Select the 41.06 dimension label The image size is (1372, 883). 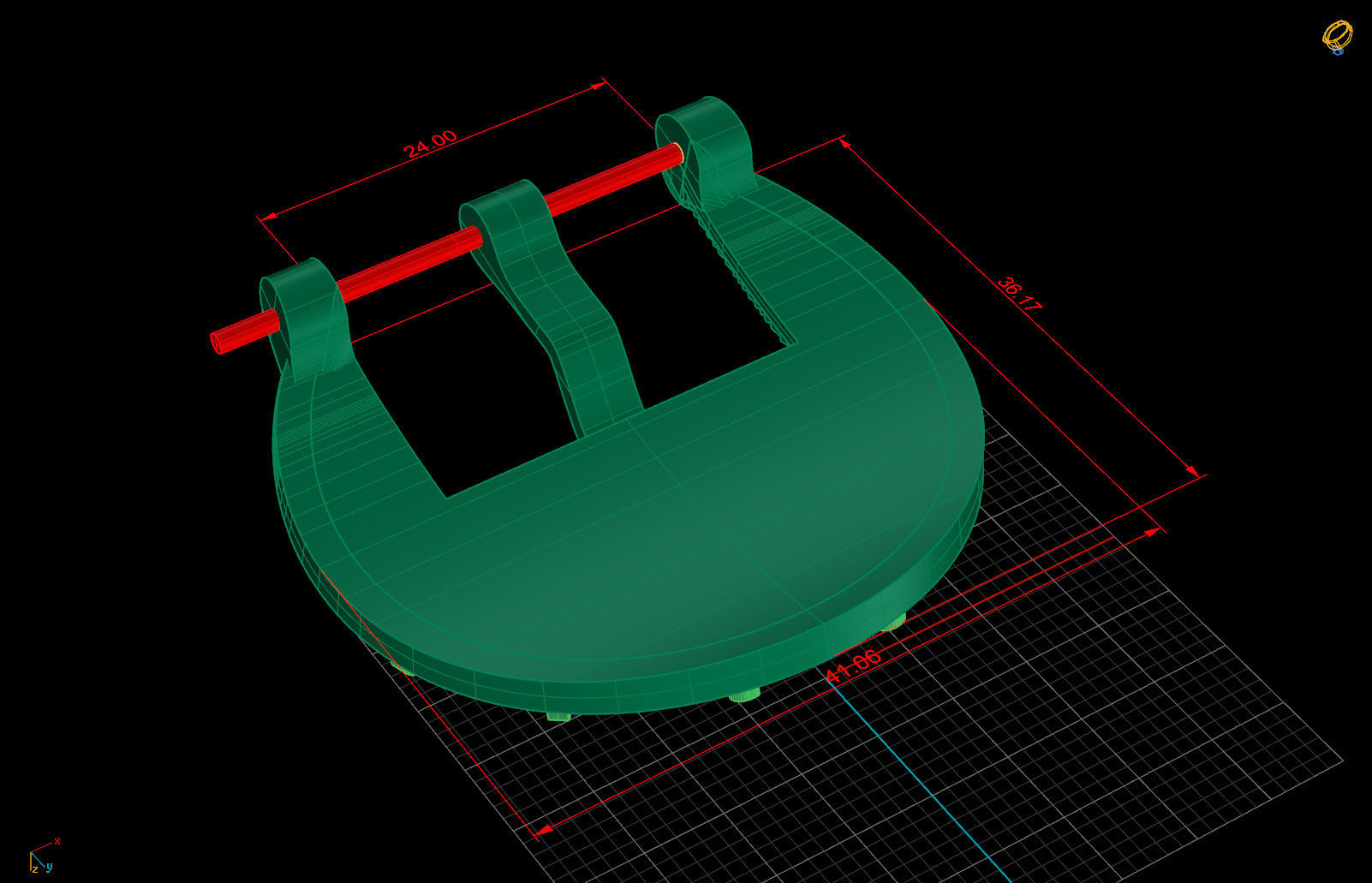coord(852,665)
